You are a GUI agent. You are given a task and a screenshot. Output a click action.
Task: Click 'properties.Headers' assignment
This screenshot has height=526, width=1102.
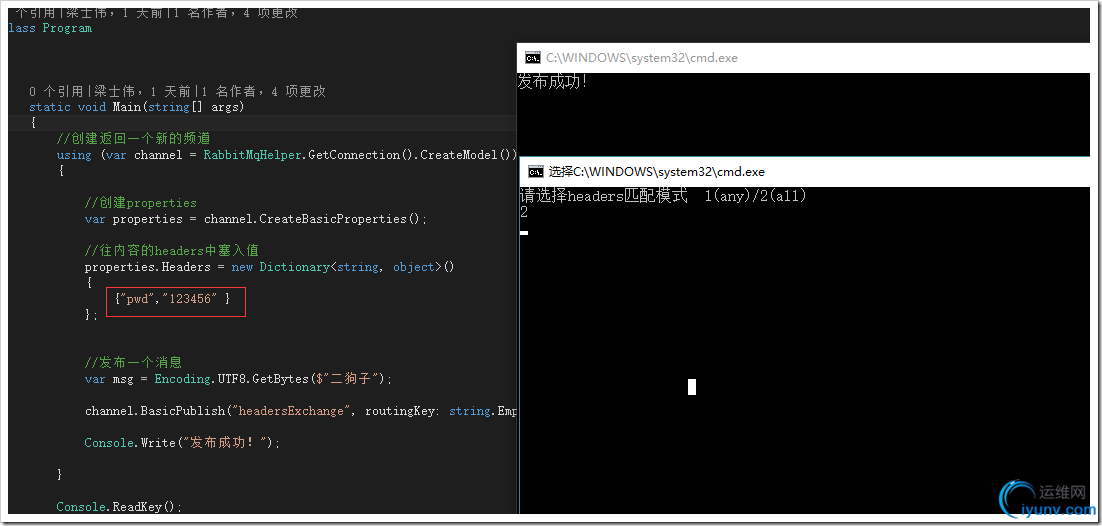click(148, 267)
